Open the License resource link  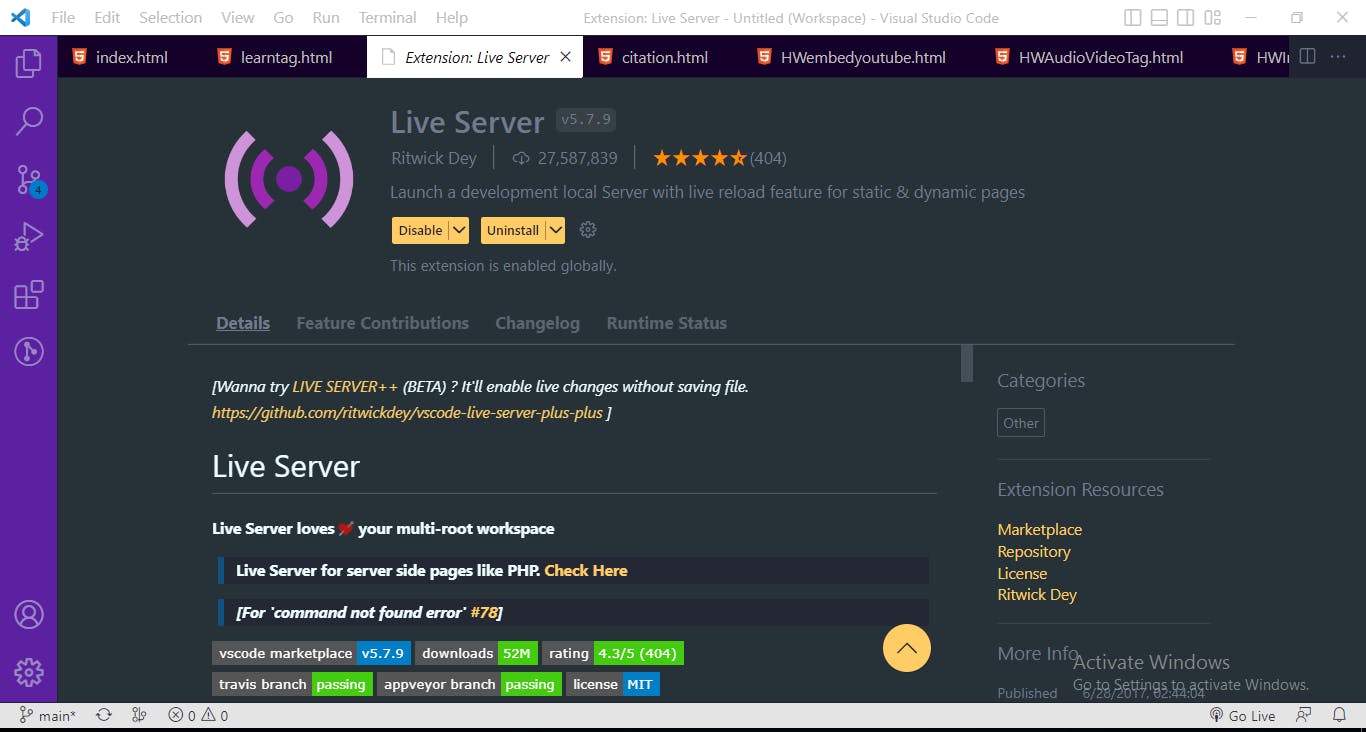tap(1022, 574)
